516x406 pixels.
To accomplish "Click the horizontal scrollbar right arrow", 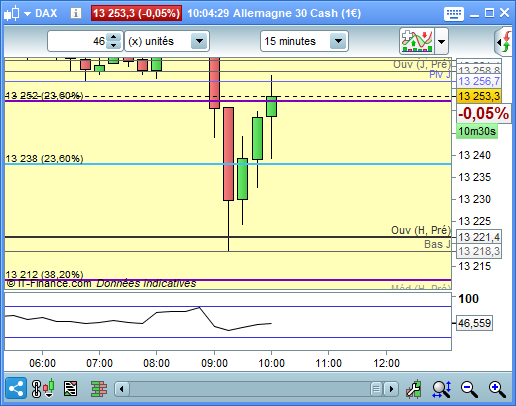I will point(391,389).
